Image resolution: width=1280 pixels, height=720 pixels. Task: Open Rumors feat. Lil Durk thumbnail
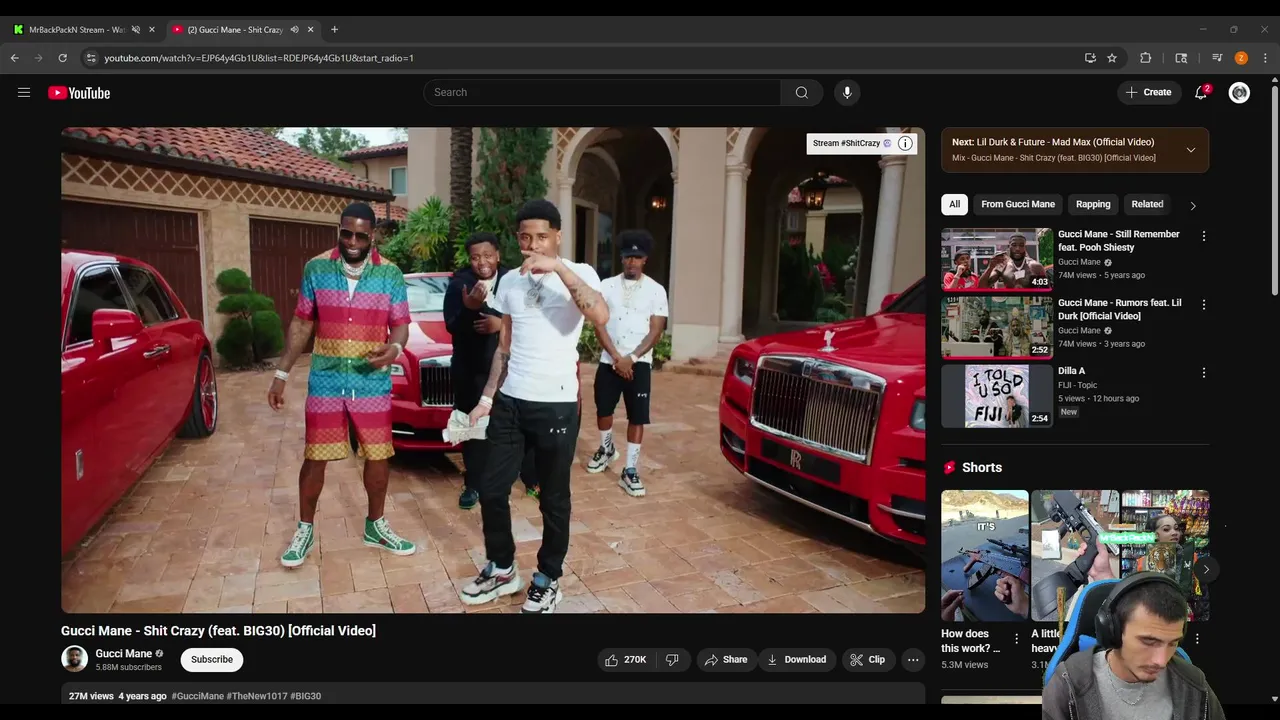pos(996,327)
